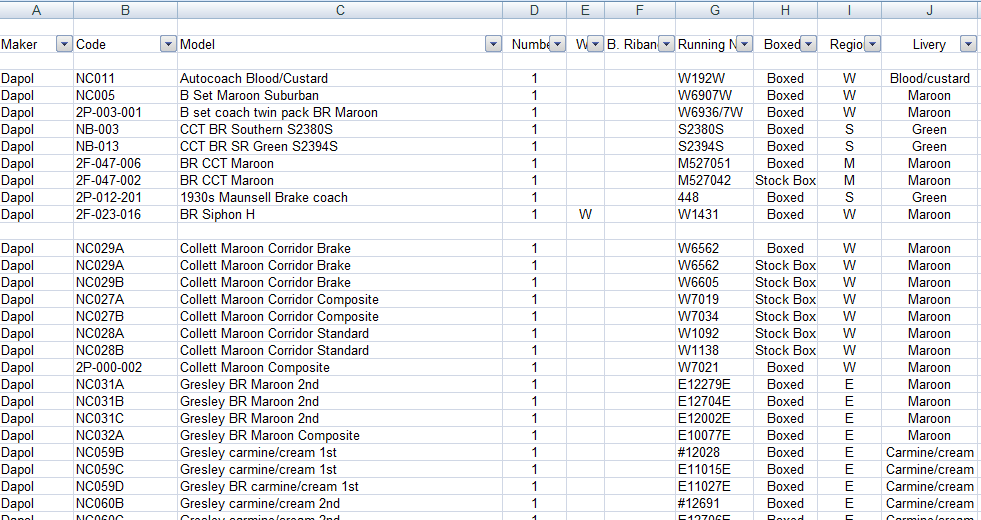Viewport: 981px width, 520px height.
Task: Select code cell 'NC027A'
Action: [126, 299]
